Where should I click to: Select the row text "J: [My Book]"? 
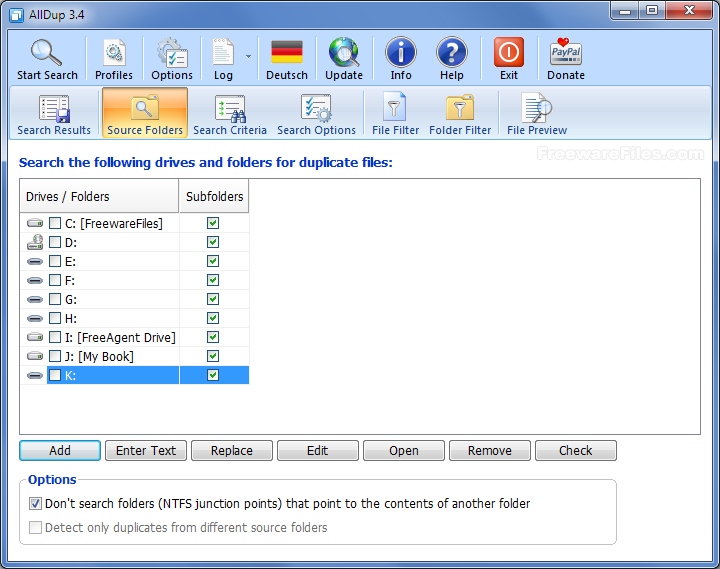[99, 356]
